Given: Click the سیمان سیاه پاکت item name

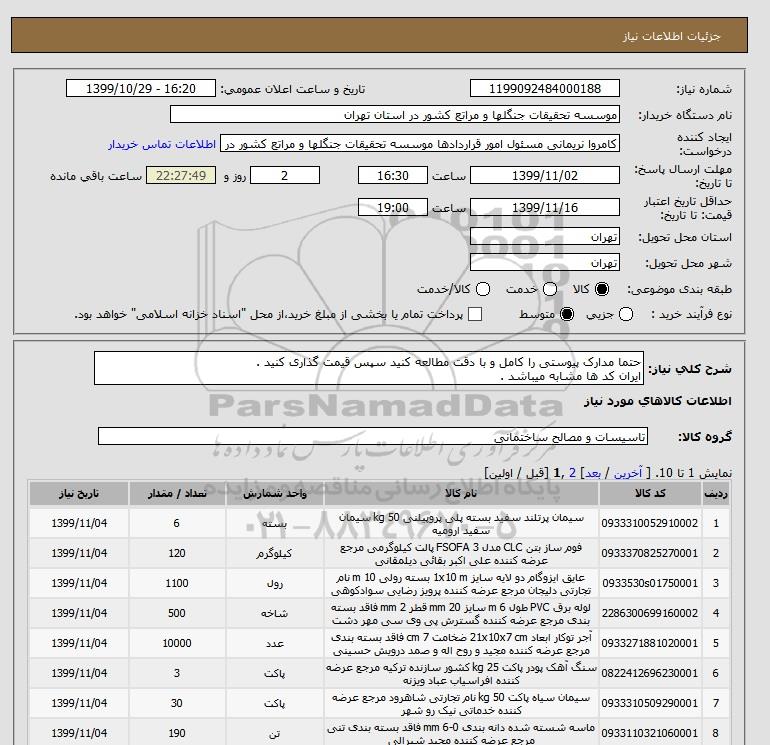Looking at the screenshot, I should point(461,704).
